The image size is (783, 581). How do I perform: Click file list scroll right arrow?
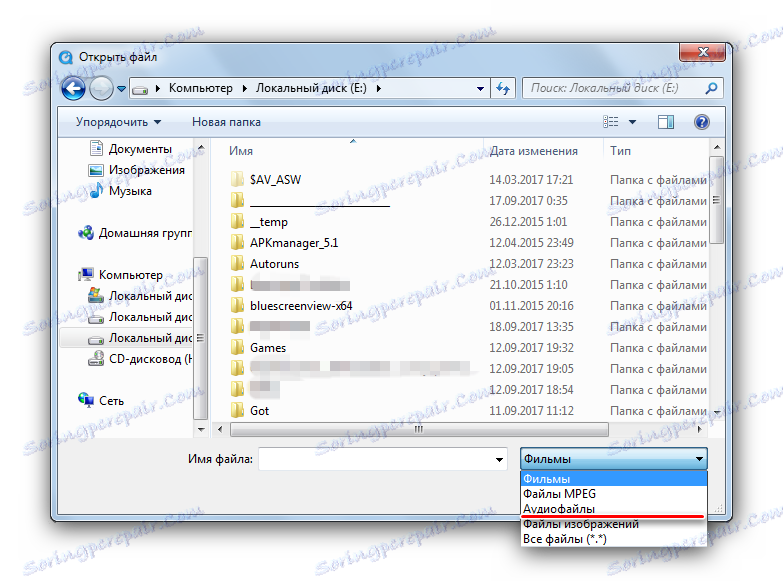coord(699,429)
